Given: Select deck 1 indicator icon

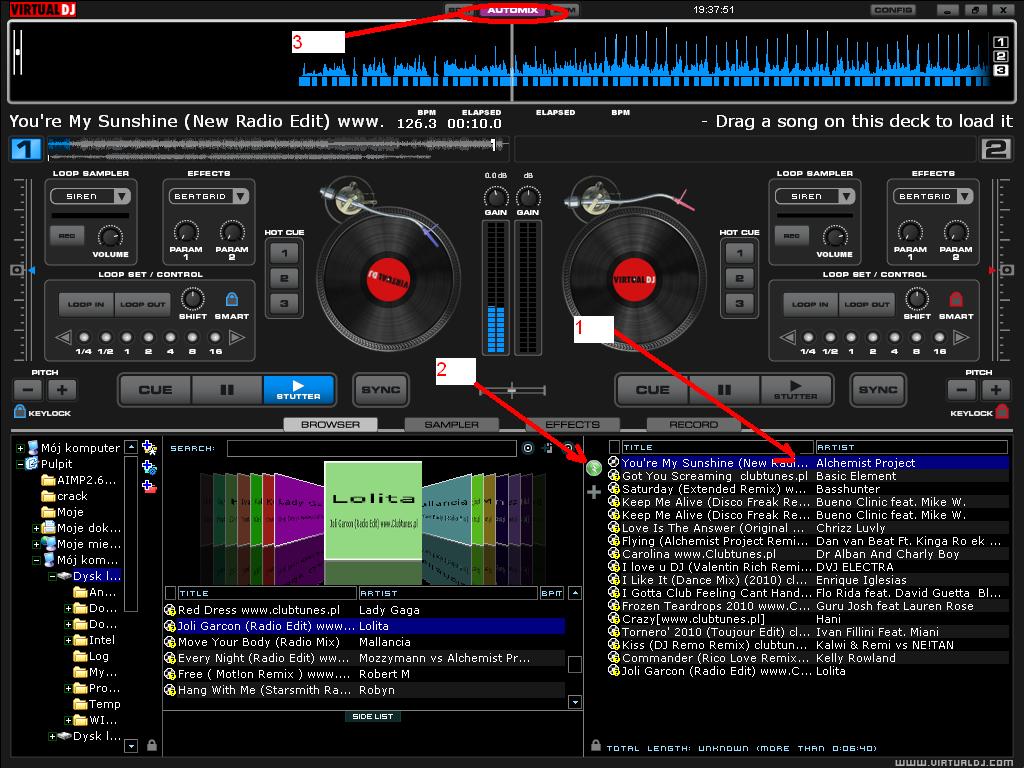Looking at the screenshot, I should tap(25, 149).
